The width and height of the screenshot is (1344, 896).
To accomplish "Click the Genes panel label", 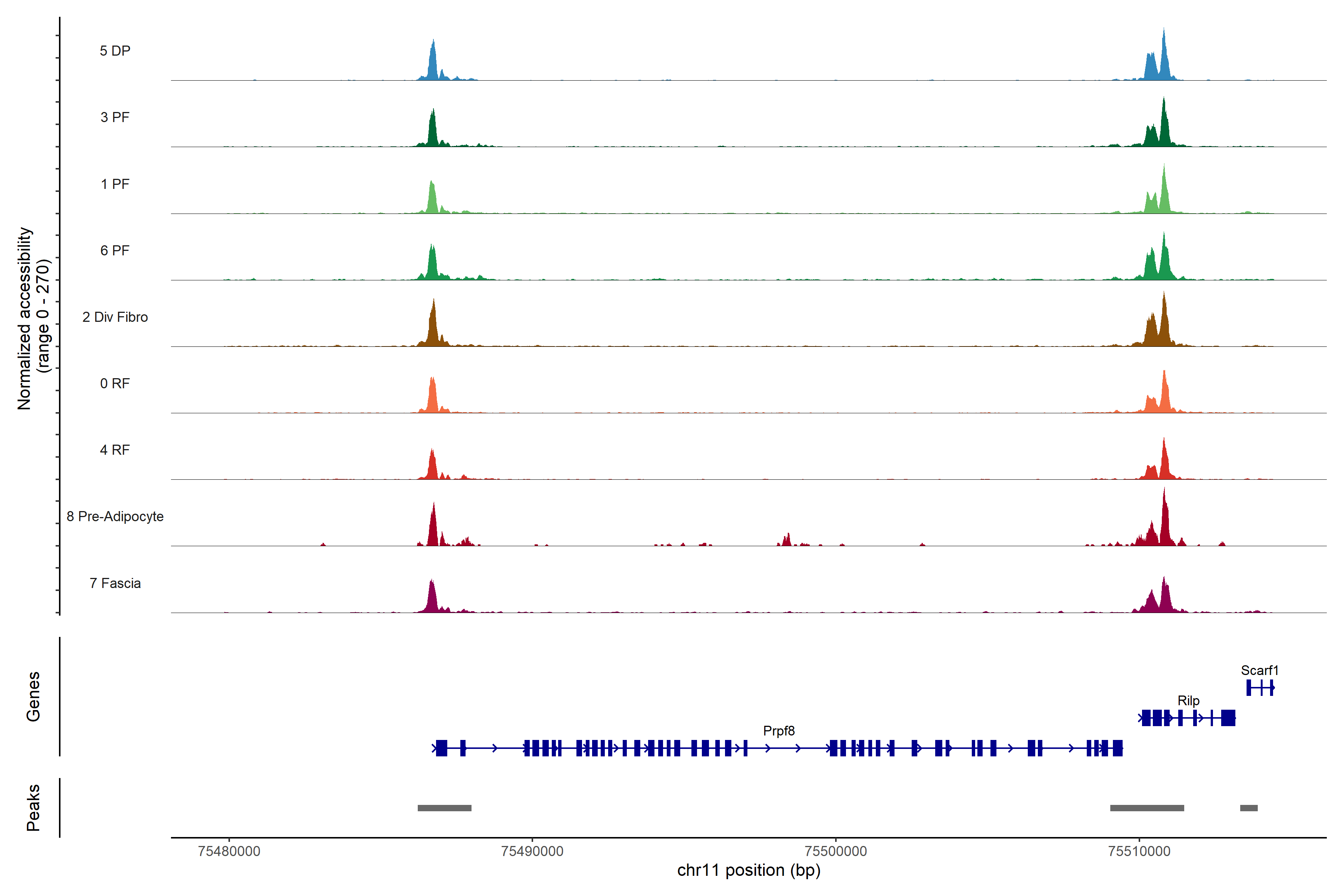I will click(33, 697).
